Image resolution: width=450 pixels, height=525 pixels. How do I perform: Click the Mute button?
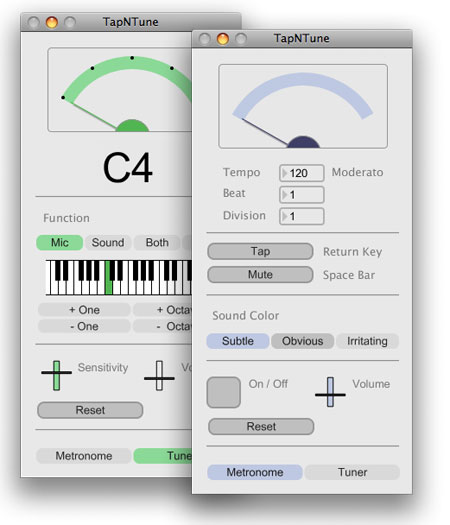[260, 275]
